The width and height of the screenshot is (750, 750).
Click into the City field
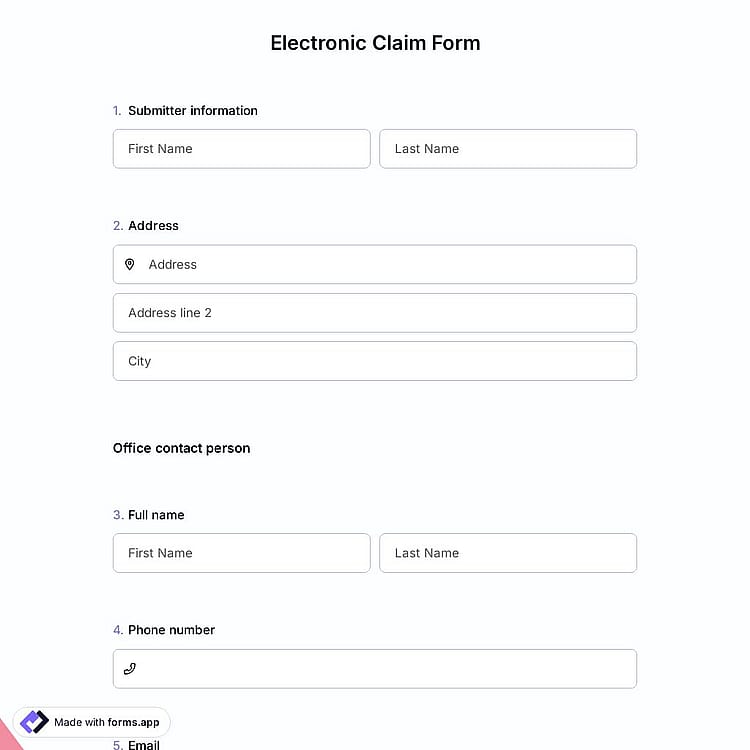click(x=375, y=361)
